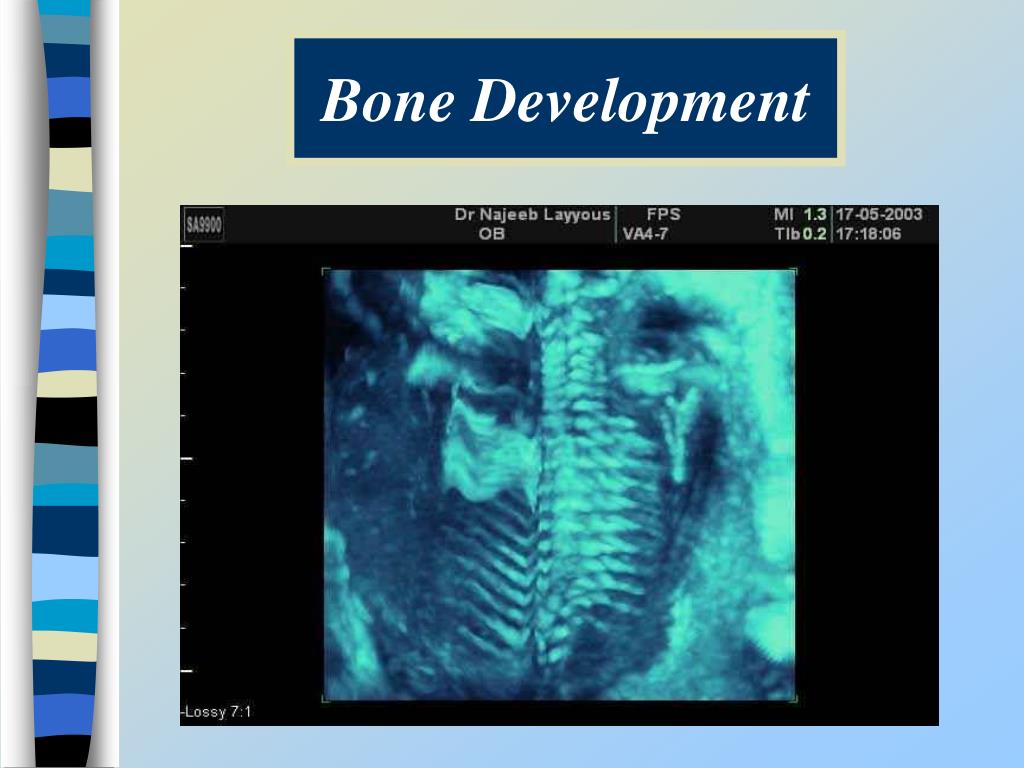Click the date 17-05-2003

(x=879, y=214)
